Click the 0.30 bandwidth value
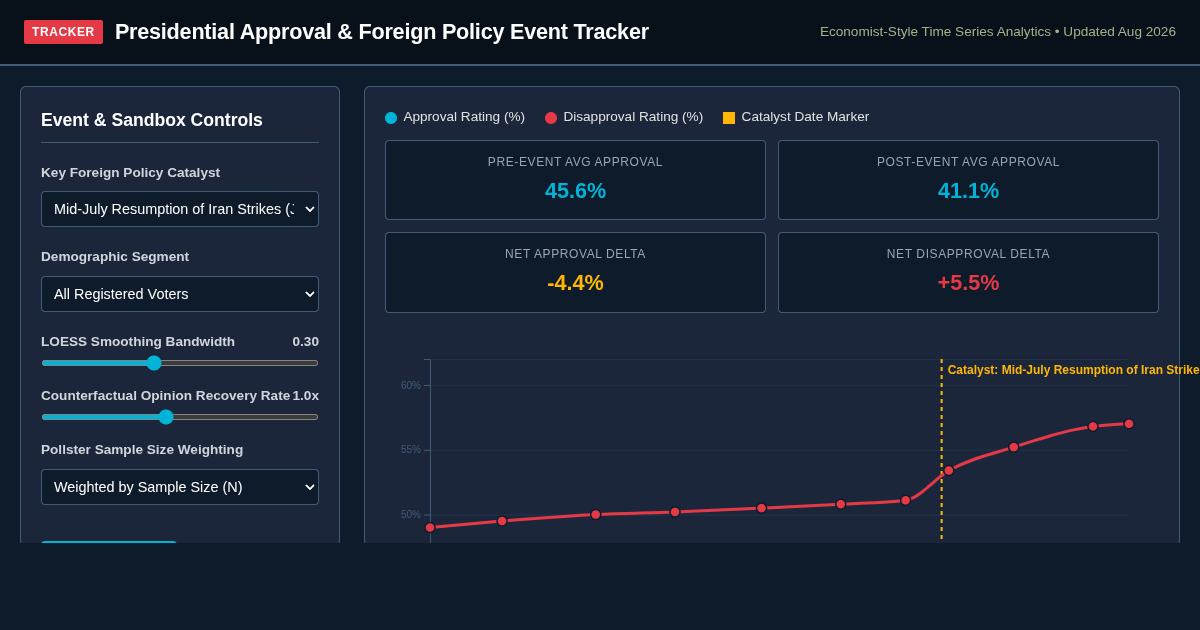 click(305, 342)
